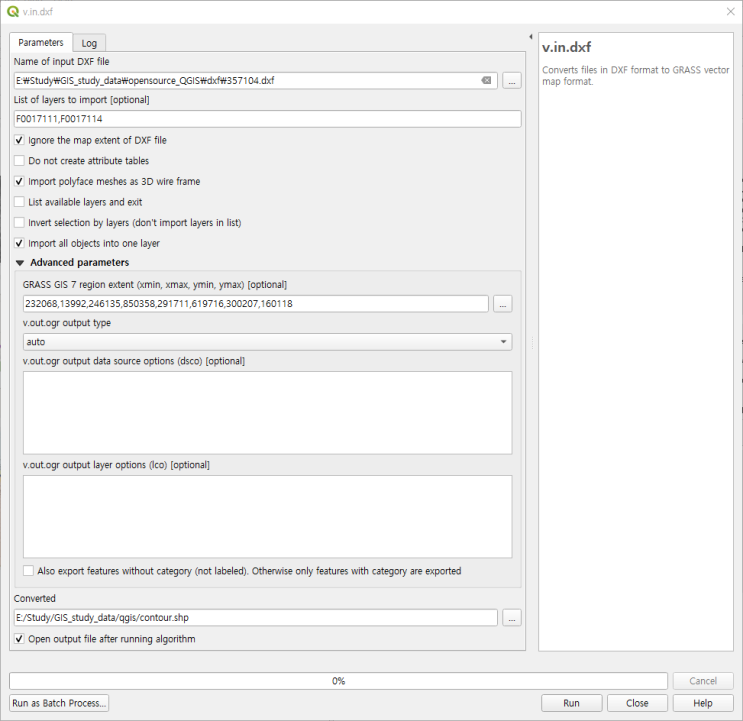The height and width of the screenshot is (721, 743).
Task: Open the Log tab
Action: 89,43
